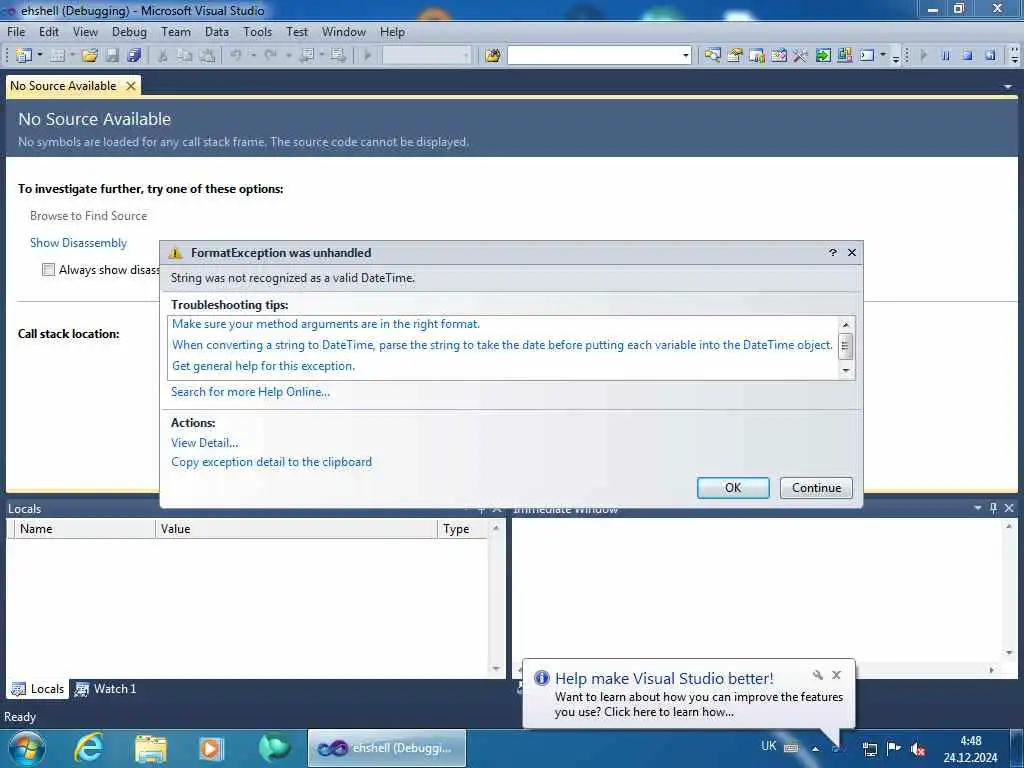This screenshot has height=768, width=1024.
Task: Click the Find in Files icon
Action: tap(493, 56)
